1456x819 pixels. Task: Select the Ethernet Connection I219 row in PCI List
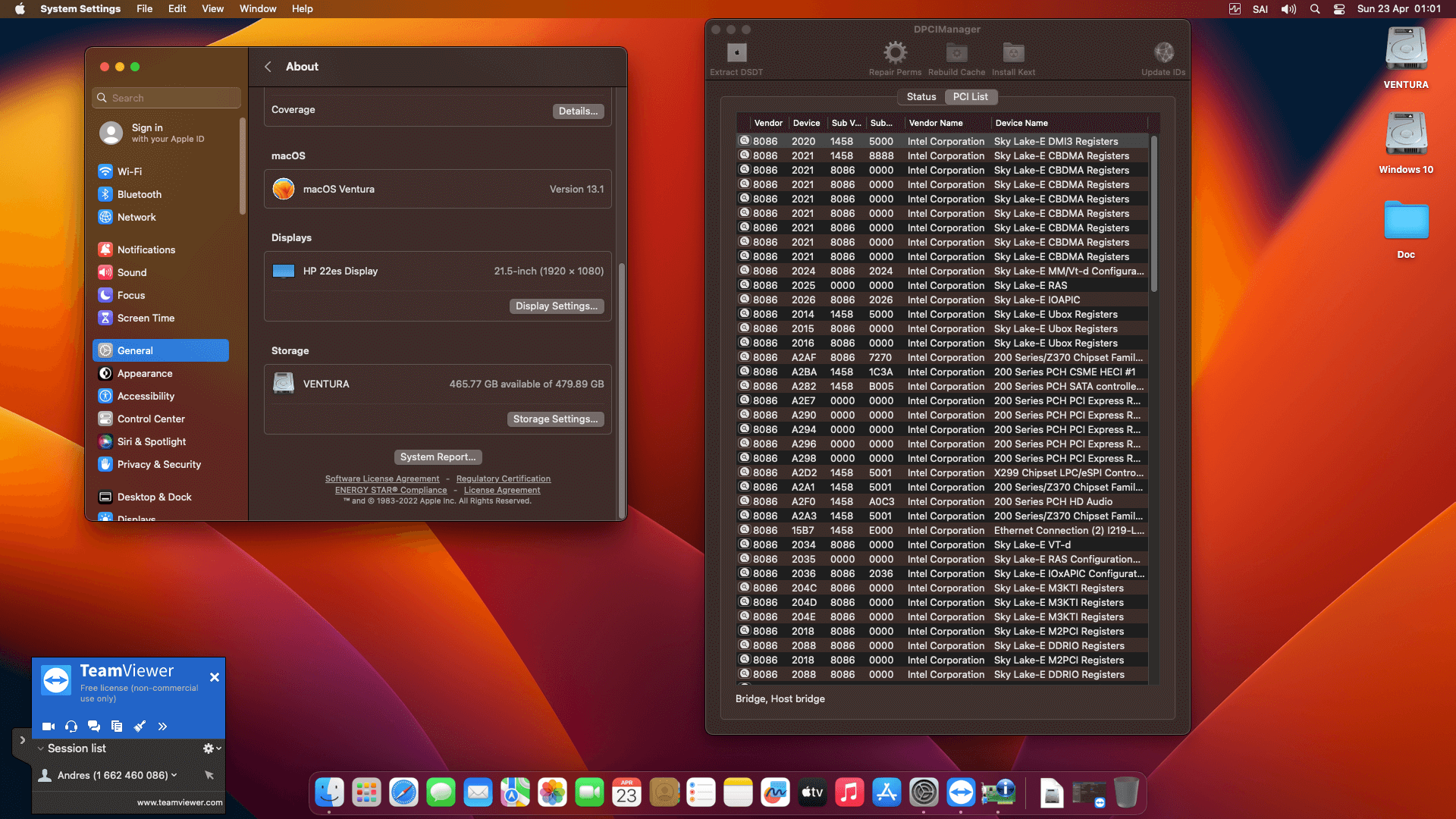tap(940, 530)
